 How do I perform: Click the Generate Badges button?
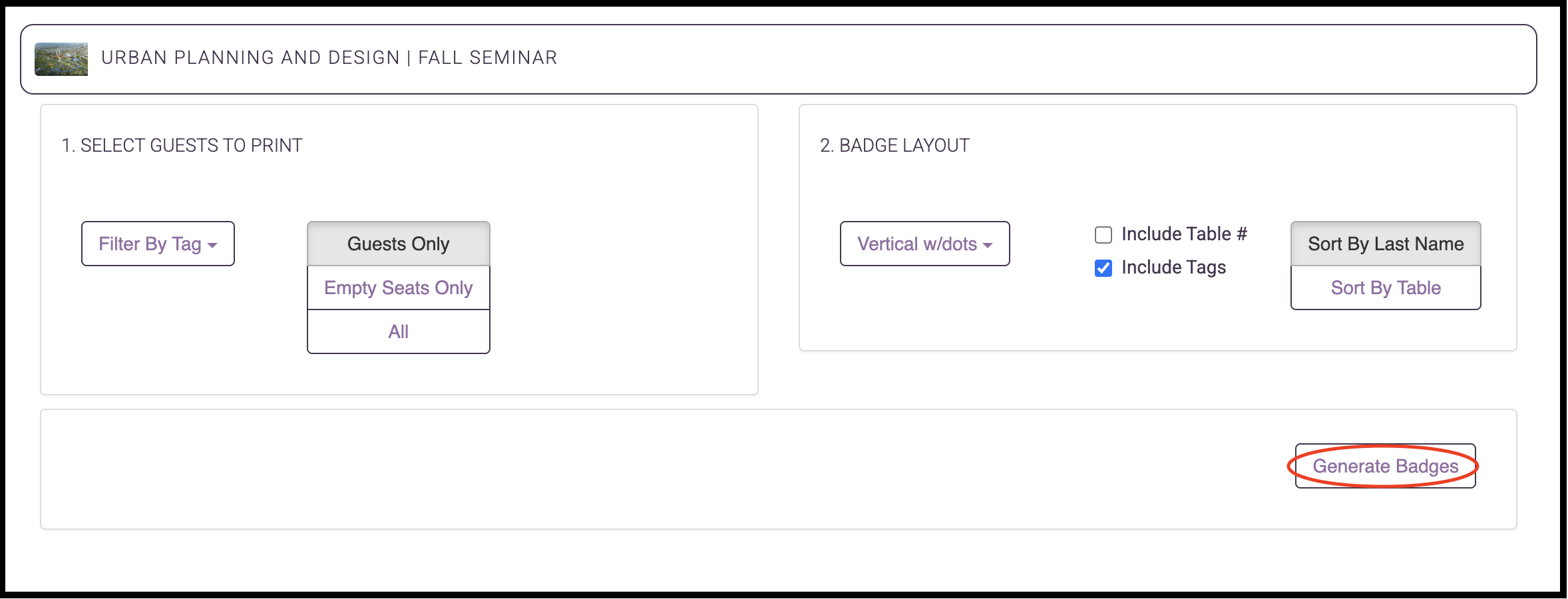point(1386,466)
